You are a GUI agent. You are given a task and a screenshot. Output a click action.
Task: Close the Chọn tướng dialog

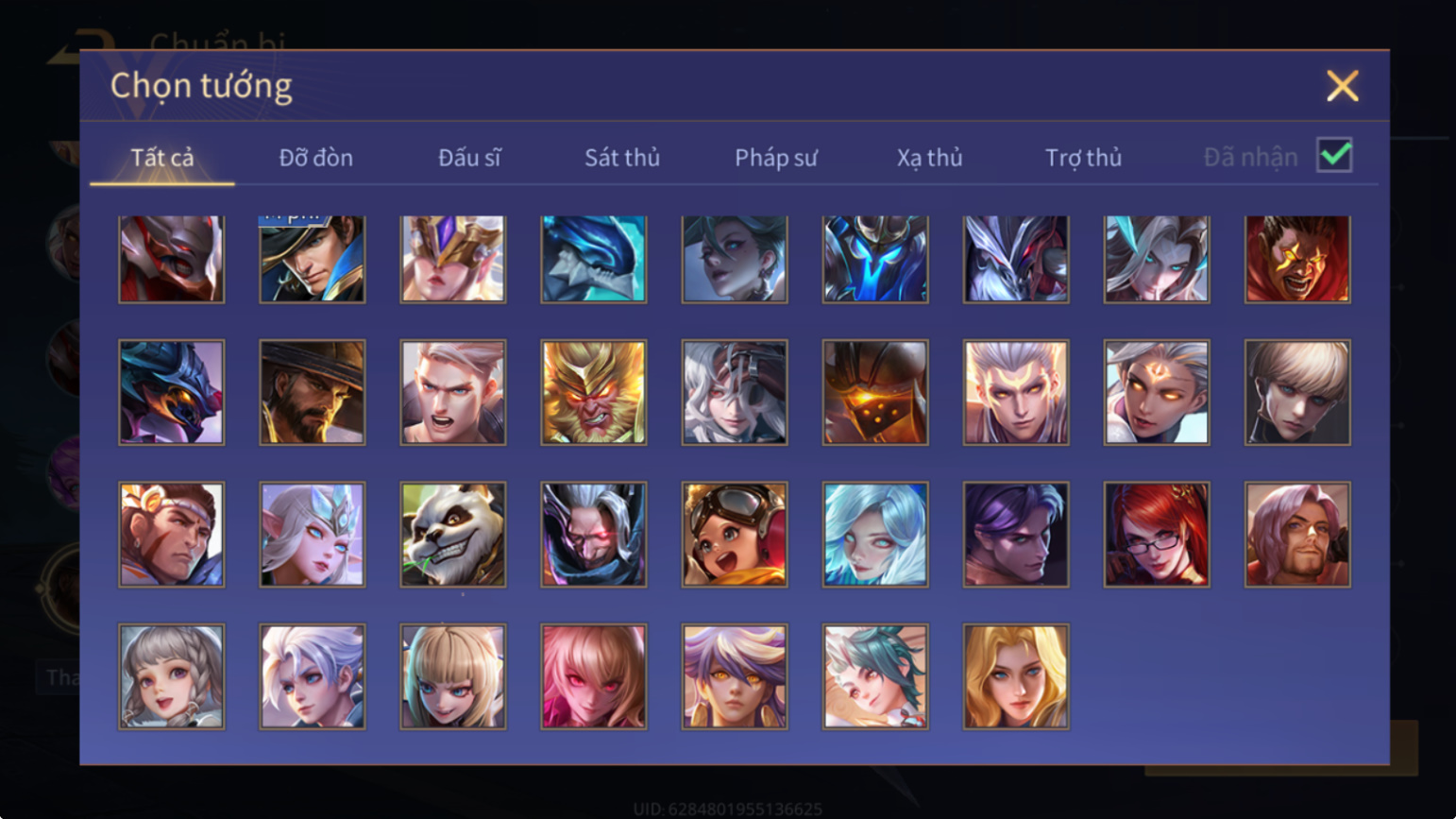point(1342,86)
